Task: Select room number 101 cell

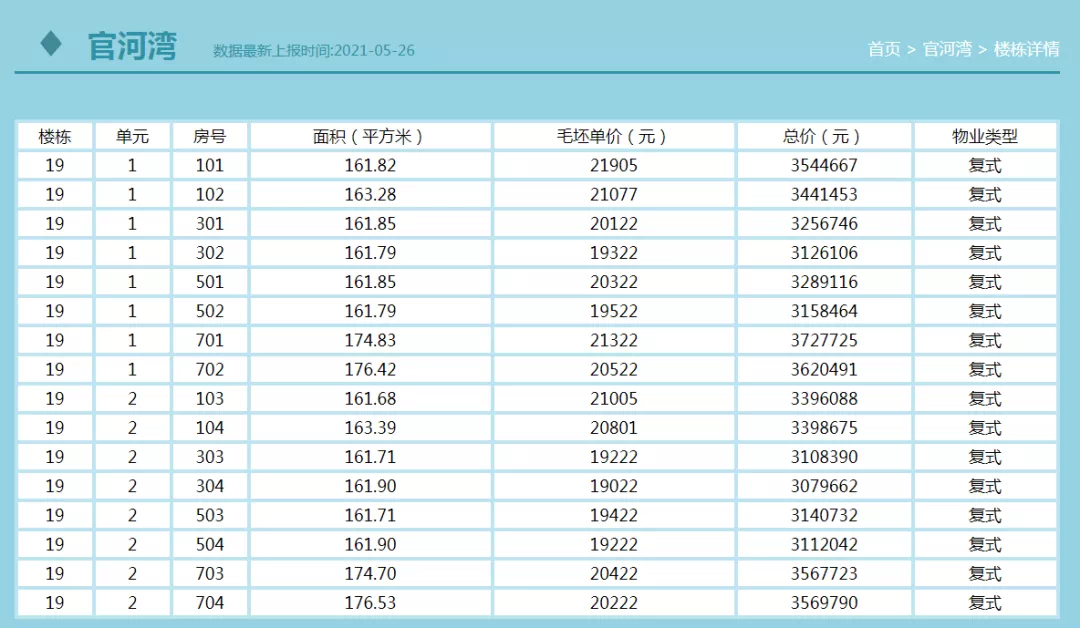Action: pyautogui.click(x=209, y=165)
